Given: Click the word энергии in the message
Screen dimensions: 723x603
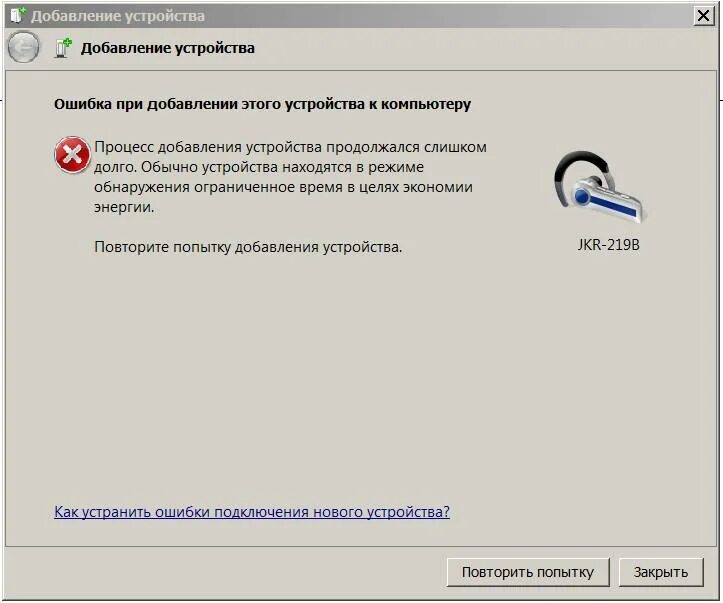Looking at the screenshot, I should pyautogui.click(x=124, y=207).
